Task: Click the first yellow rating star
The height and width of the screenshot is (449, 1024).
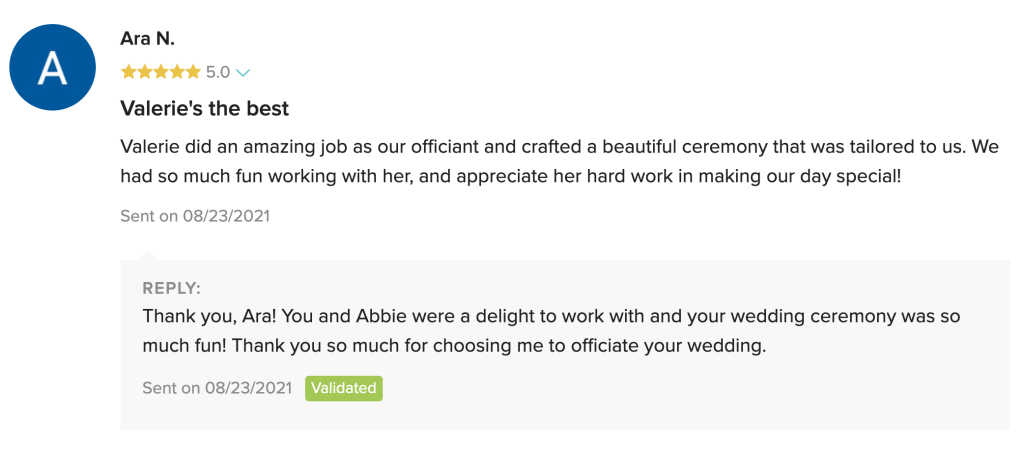Action: [128, 72]
